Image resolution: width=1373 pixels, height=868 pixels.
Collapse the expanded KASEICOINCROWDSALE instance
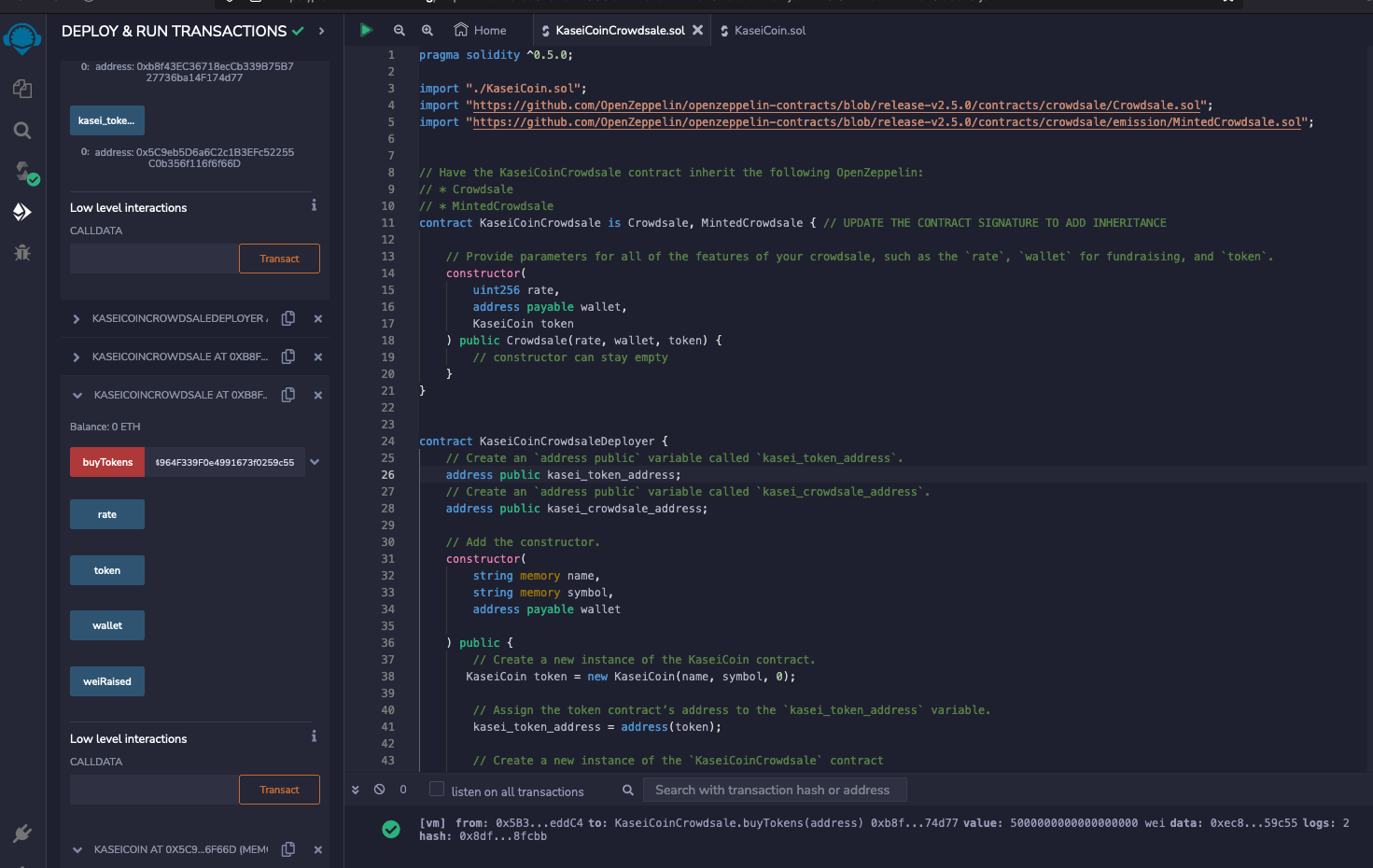[x=77, y=396]
